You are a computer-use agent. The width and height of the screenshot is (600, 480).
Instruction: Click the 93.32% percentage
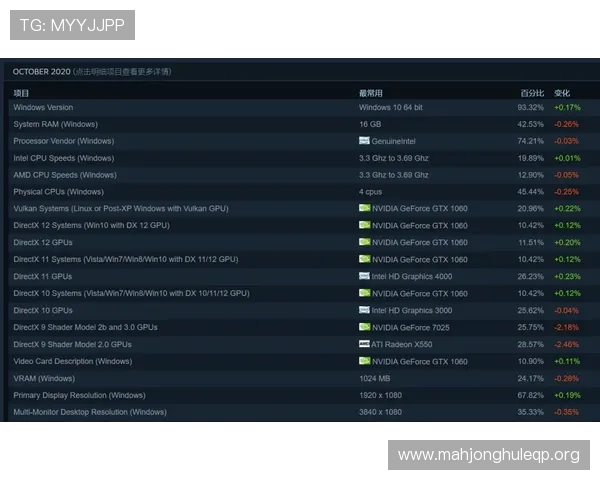tap(530, 108)
